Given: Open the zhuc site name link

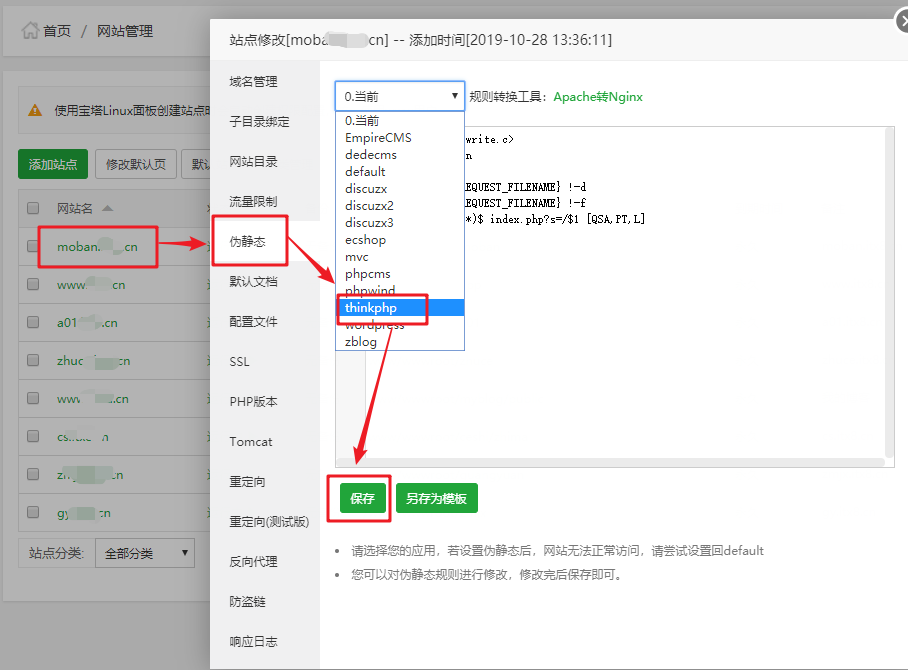Looking at the screenshot, I should tap(93, 361).
